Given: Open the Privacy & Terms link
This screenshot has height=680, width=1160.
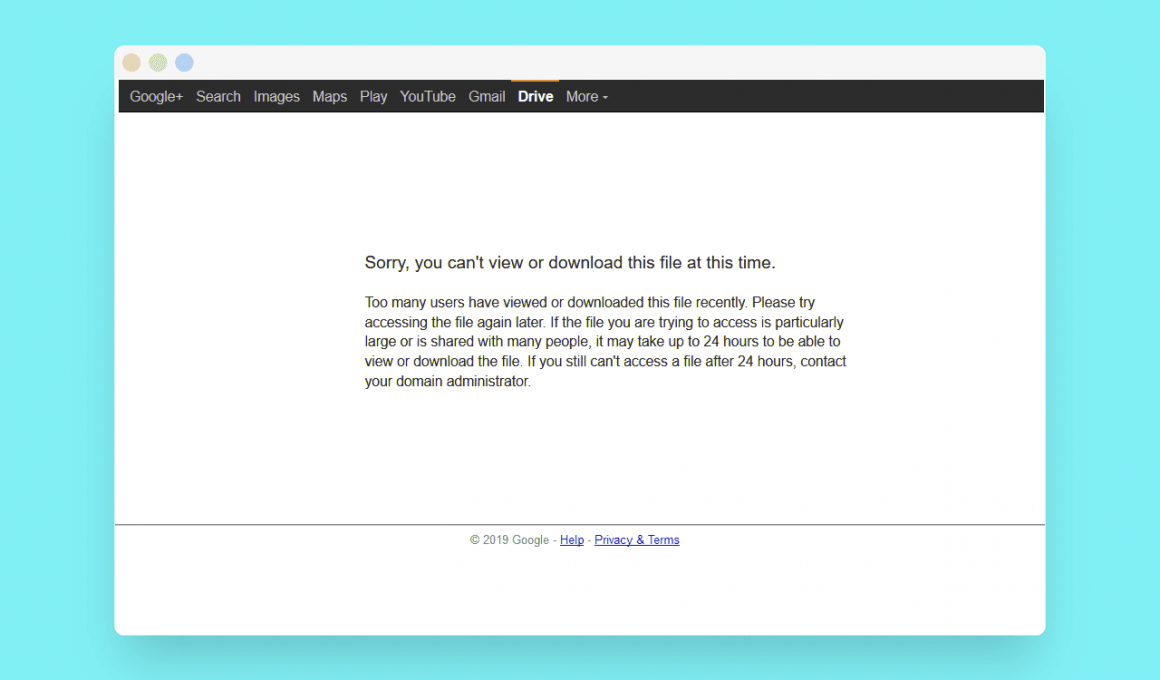Looking at the screenshot, I should tap(637, 540).
